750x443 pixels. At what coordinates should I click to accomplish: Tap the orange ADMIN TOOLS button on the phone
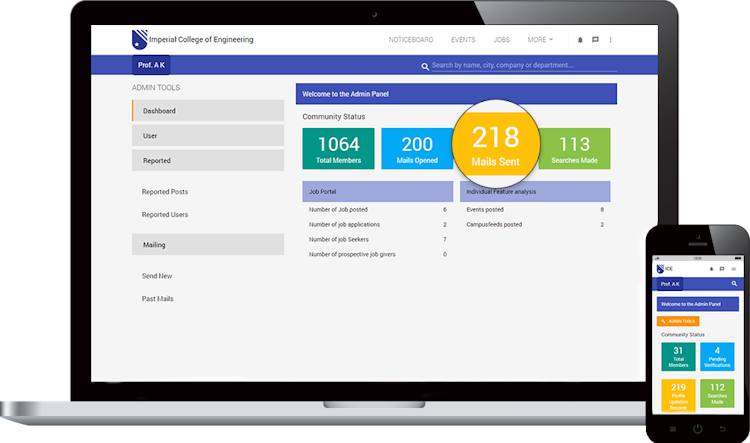(678, 321)
